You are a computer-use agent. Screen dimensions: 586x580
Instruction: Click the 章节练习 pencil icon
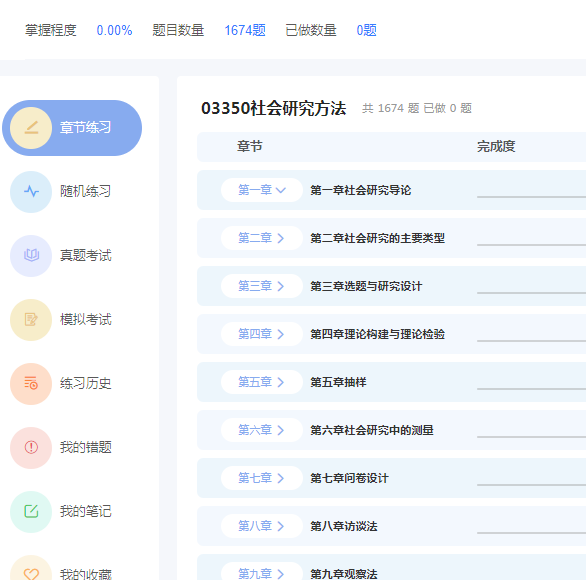tap(31, 128)
